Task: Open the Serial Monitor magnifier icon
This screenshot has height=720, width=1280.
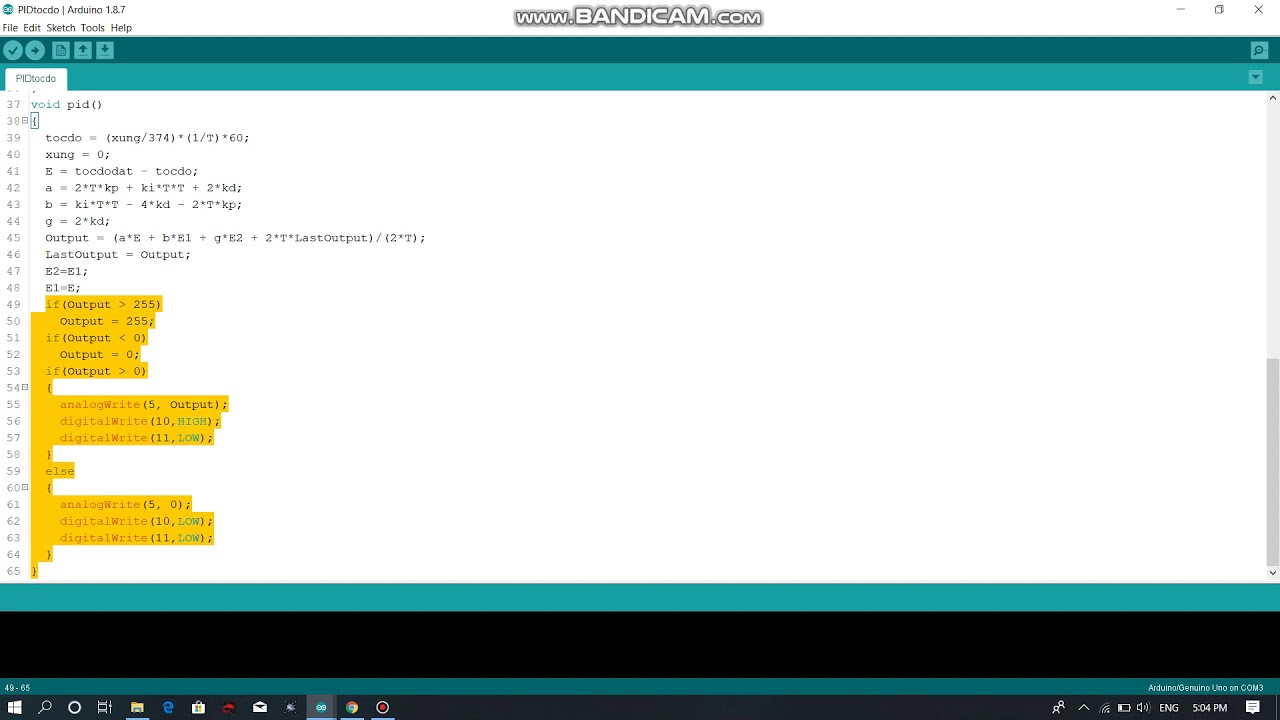Action: (x=1259, y=50)
